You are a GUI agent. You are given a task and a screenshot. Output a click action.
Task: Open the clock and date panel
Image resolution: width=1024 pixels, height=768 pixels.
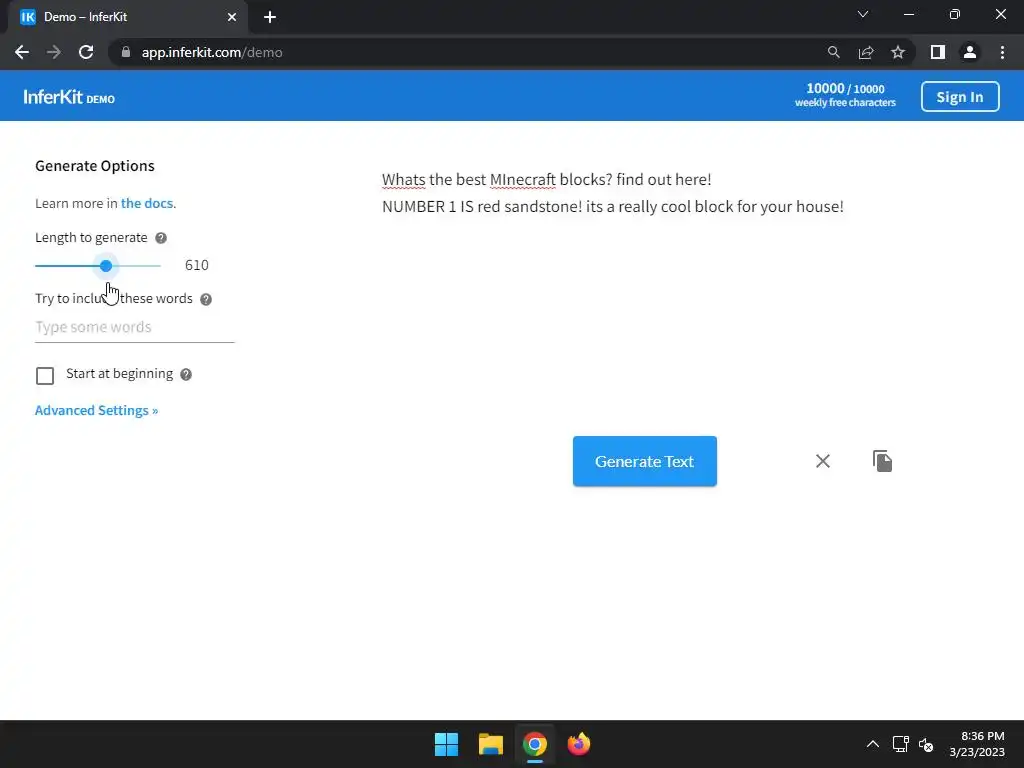point(977,744)
